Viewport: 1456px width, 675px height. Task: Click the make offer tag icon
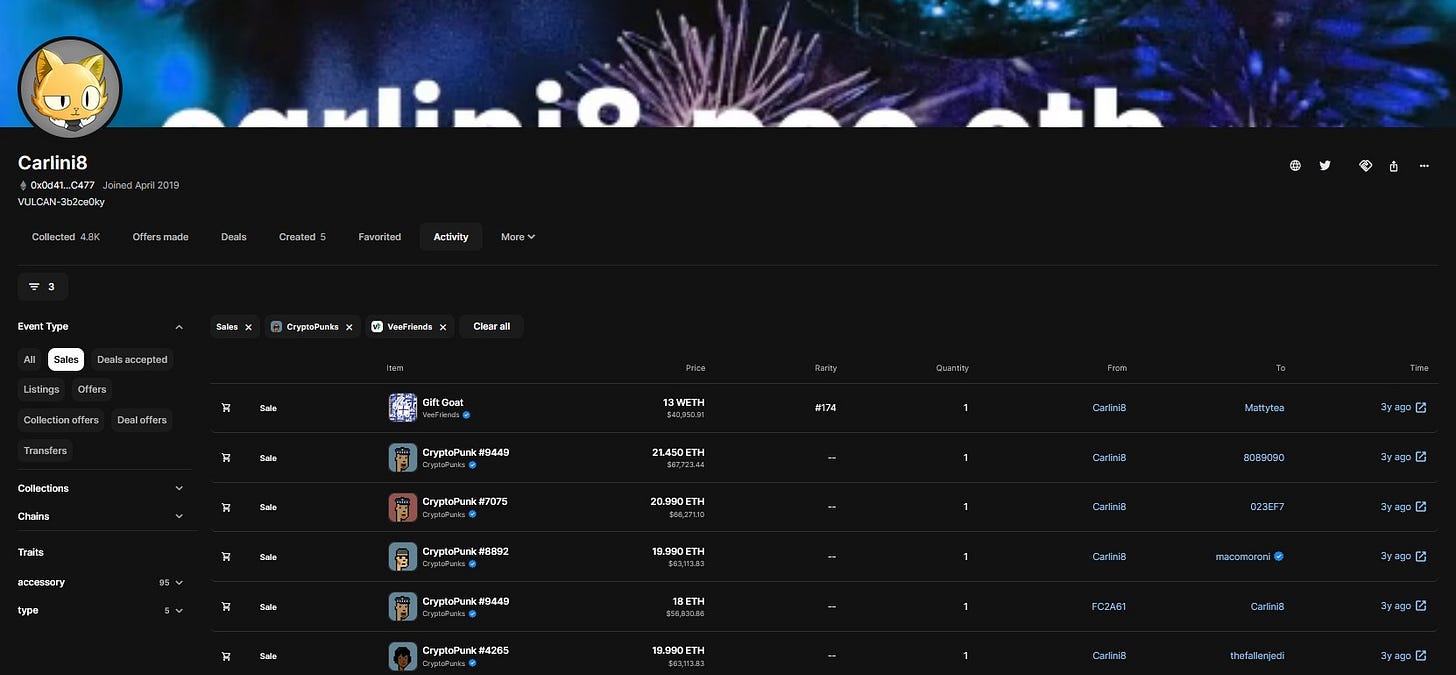[x=1365, y=166]
